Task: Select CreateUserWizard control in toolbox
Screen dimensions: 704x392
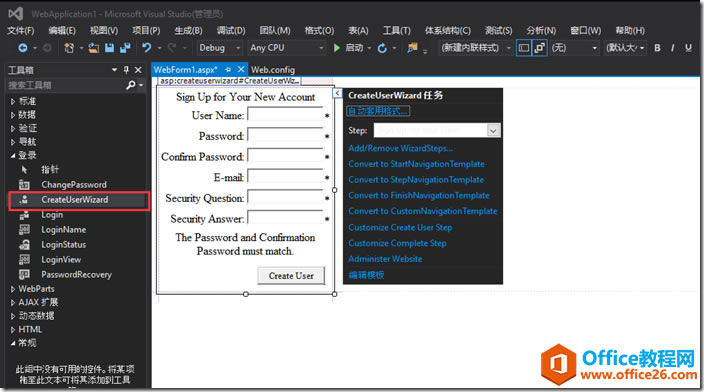Action: 75,199
